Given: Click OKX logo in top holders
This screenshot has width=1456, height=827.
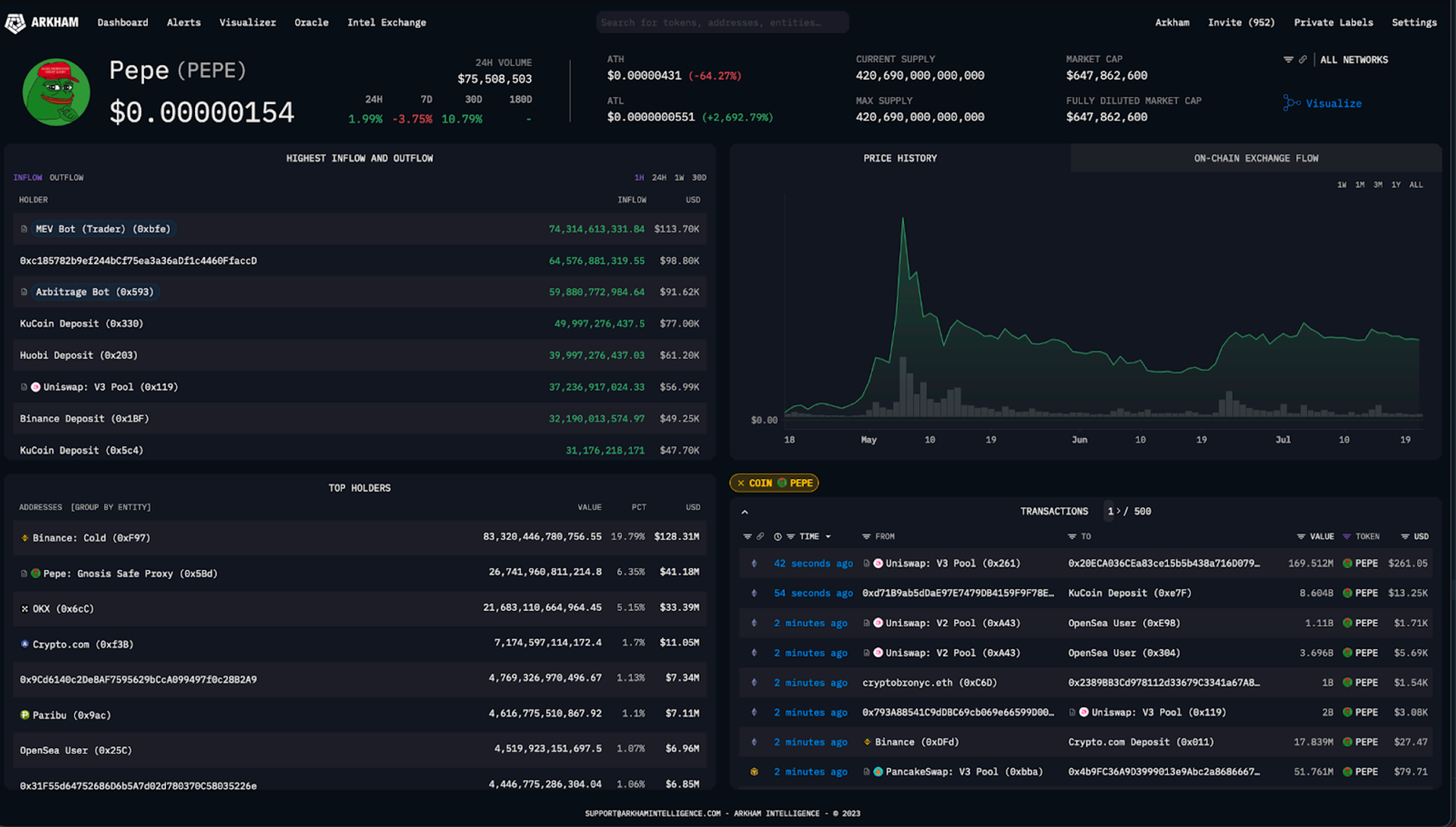Looking at the screenshot, I should point(25,609).
